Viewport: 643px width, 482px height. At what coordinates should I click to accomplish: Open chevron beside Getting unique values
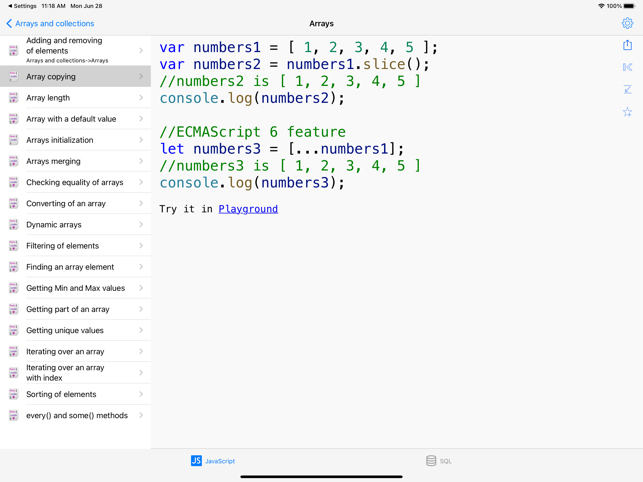pos(141,330)
